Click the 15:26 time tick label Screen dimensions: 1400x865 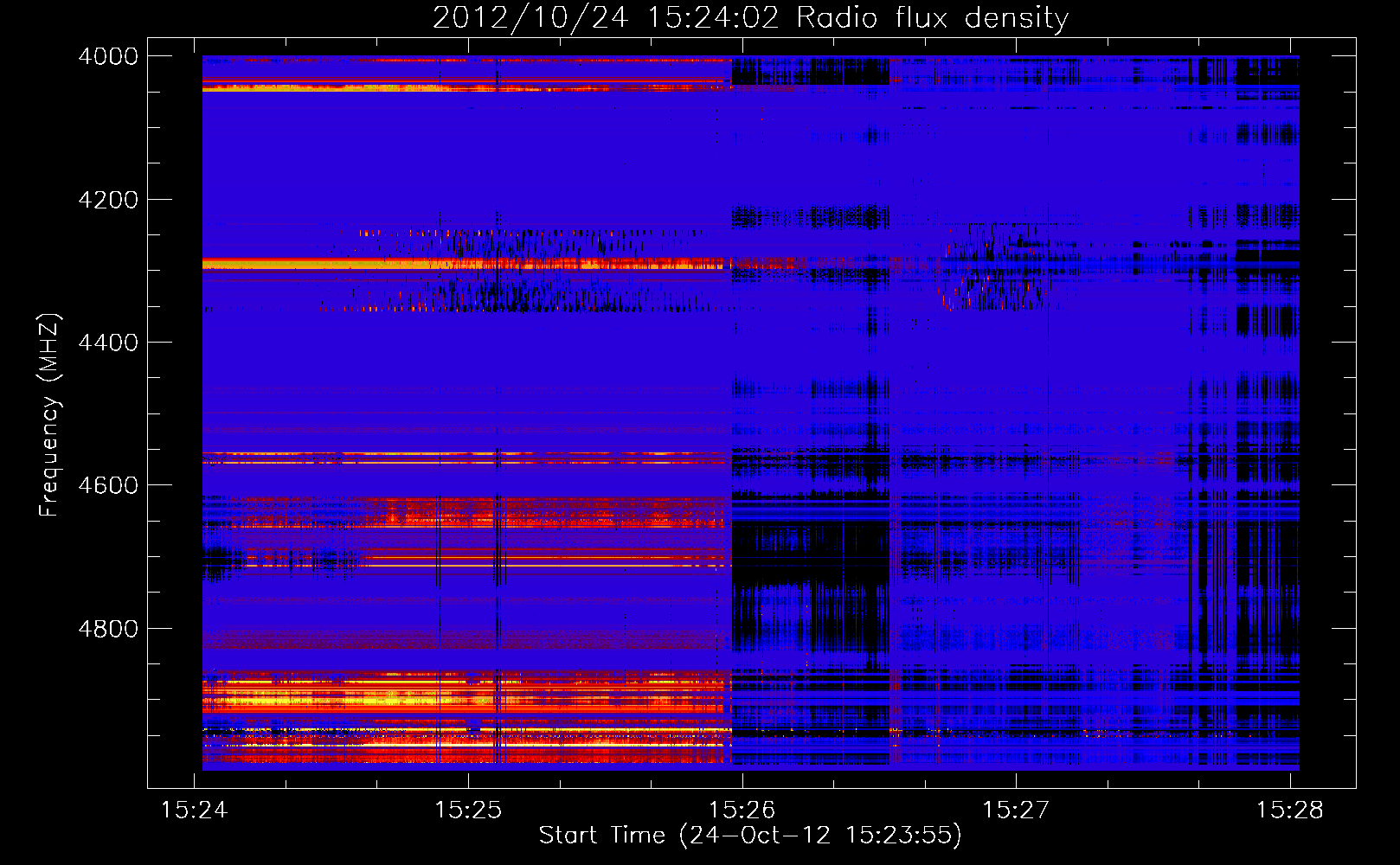coord(742,811)
